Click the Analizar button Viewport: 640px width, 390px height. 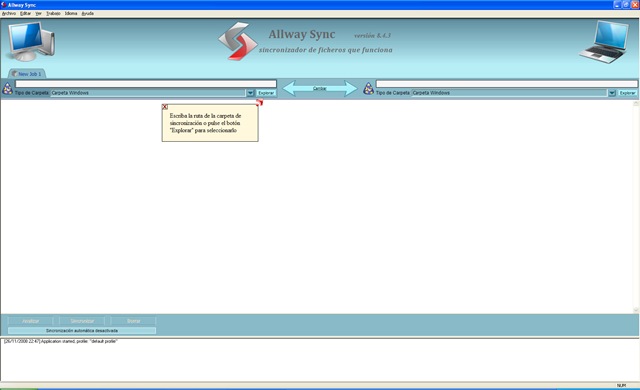[31, 321]
